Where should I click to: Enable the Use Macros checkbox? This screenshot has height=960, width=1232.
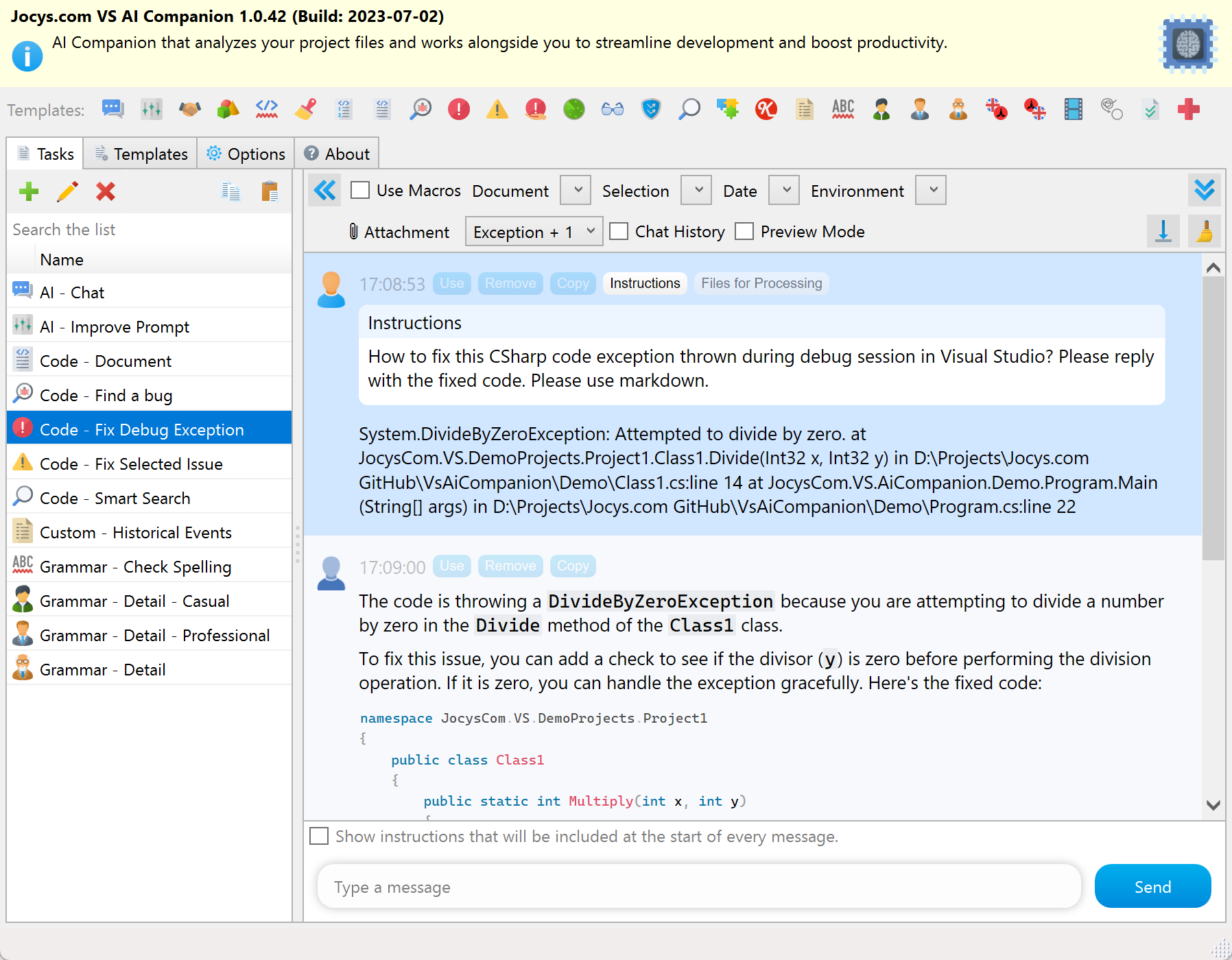pos(360,190)
